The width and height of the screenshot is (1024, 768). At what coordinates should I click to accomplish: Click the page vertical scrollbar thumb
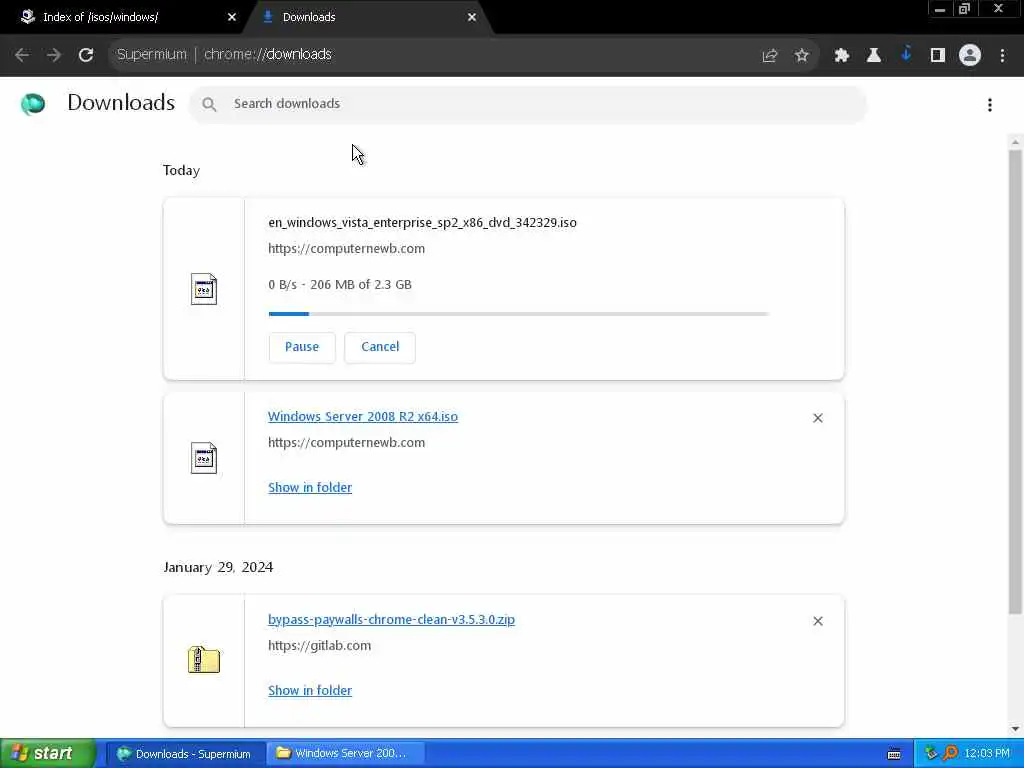point(1015,382)
